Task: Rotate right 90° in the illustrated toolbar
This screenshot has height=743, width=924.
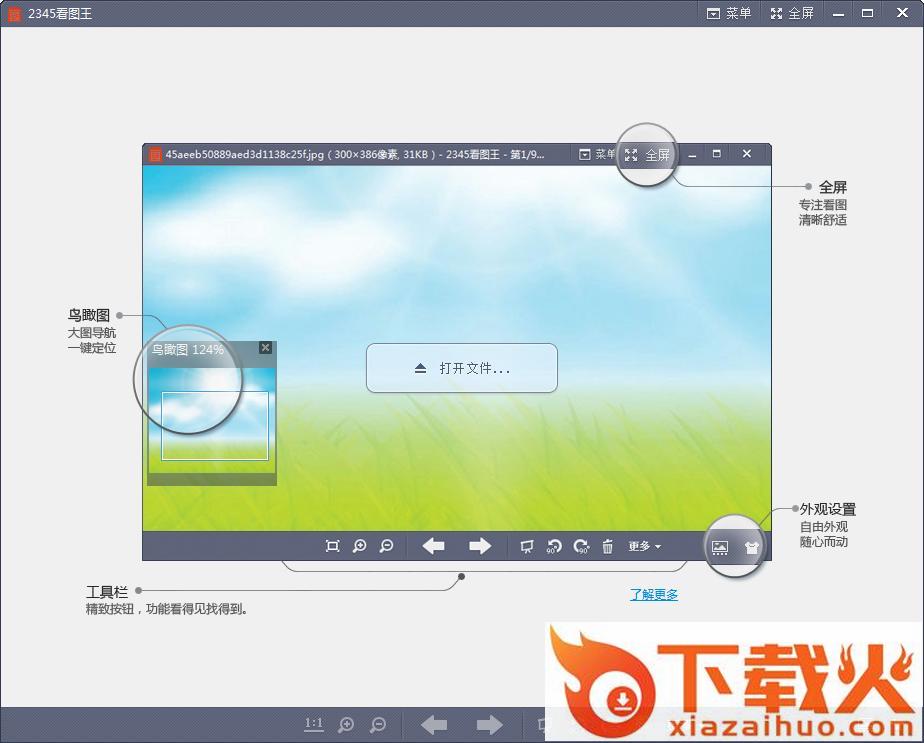Action: (581, 547)
